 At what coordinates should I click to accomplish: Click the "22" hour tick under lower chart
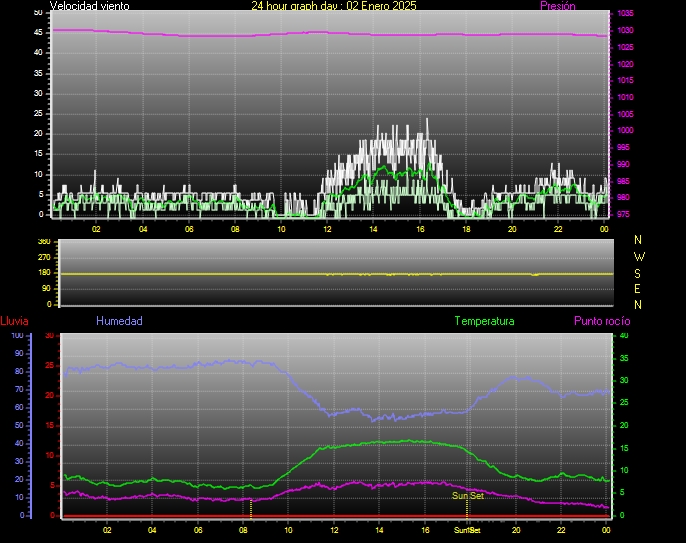point(561,530)
